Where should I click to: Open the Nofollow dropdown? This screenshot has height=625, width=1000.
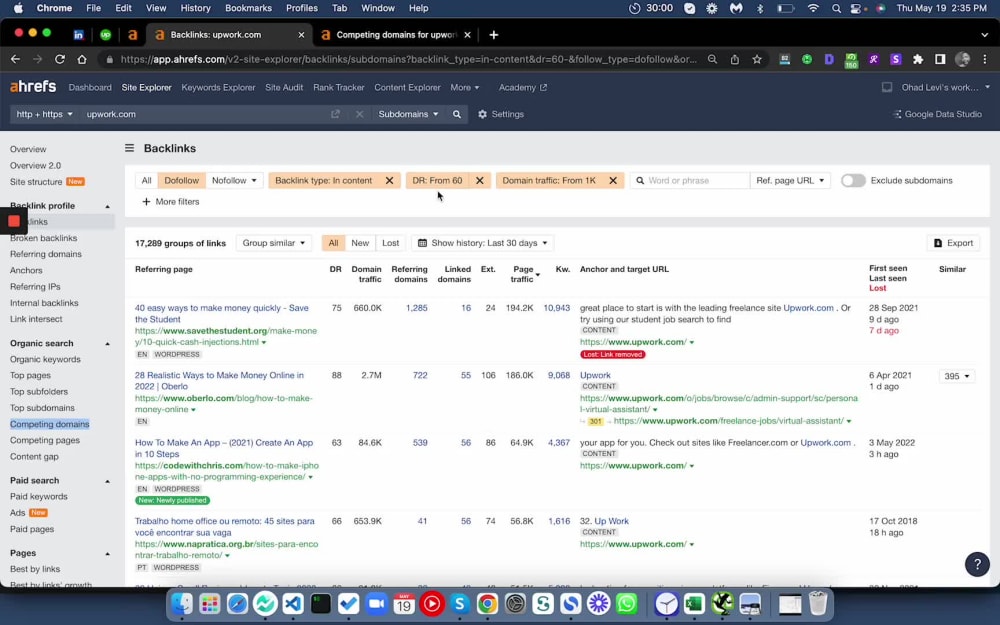click(234, 180)
